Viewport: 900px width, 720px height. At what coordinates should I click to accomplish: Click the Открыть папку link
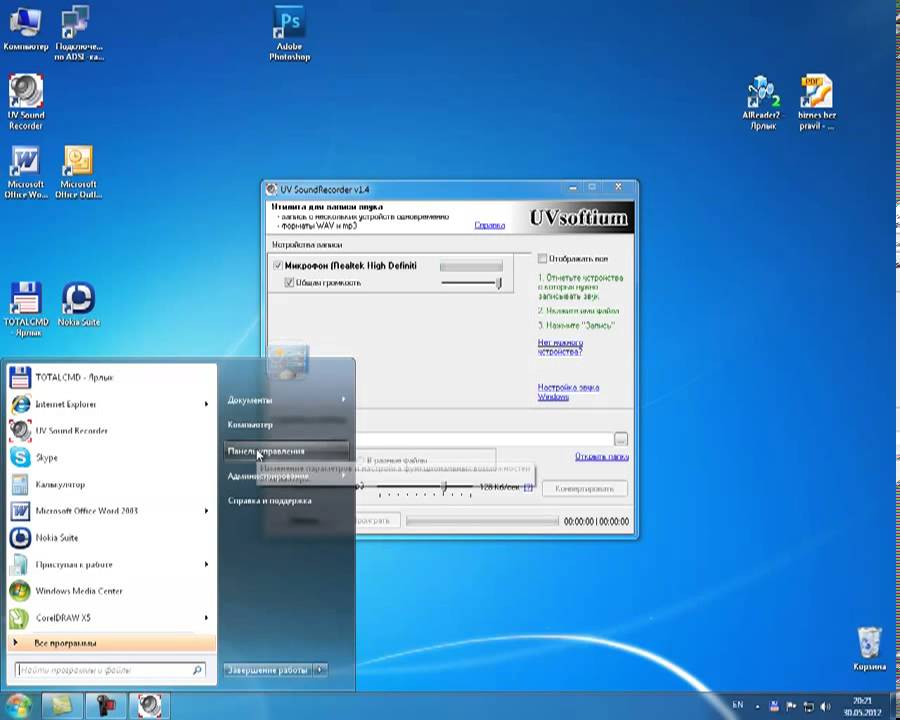(x=602, y=456)
